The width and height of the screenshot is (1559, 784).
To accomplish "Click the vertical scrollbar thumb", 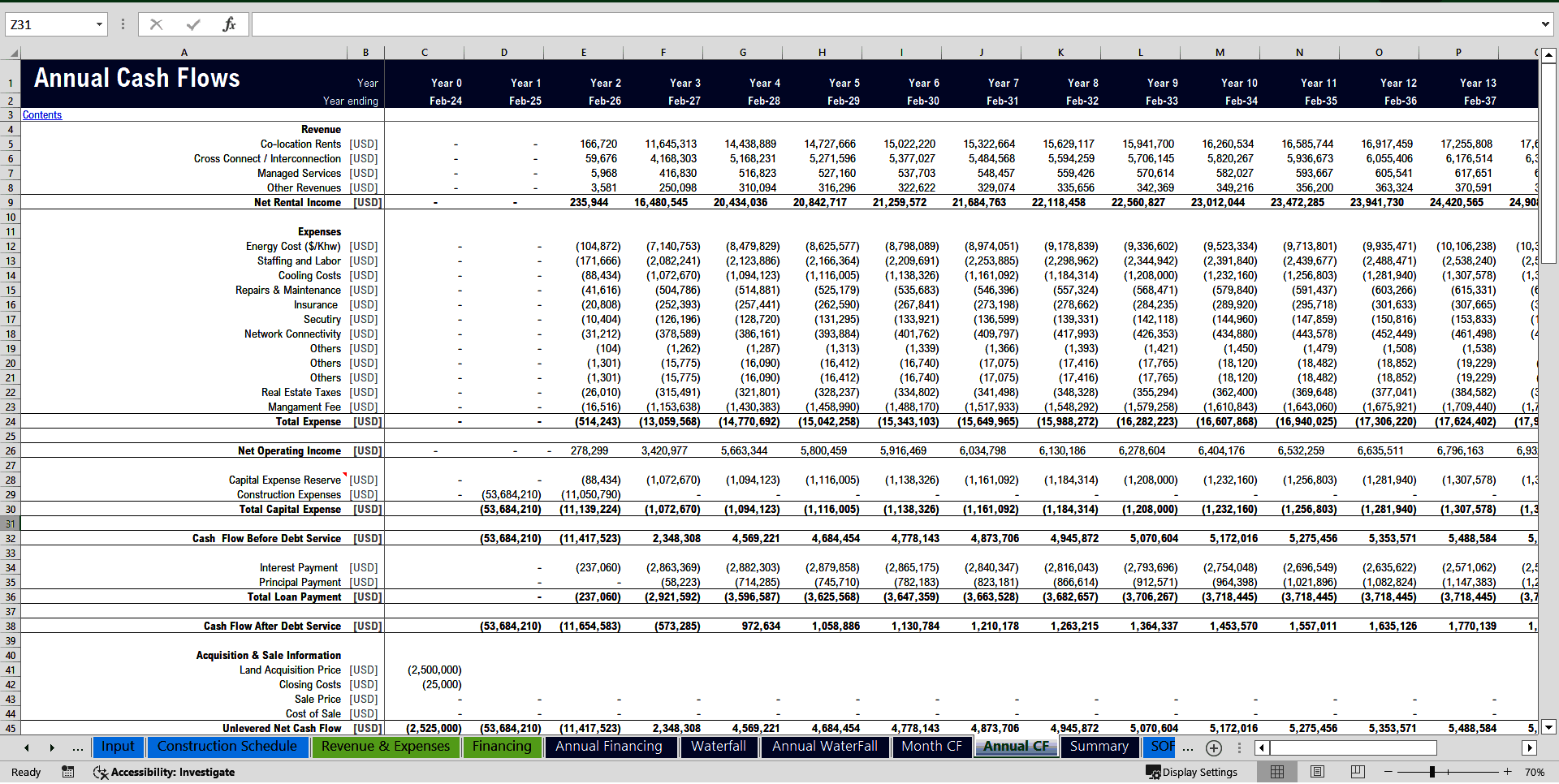I will click(x=1548, y=164).
